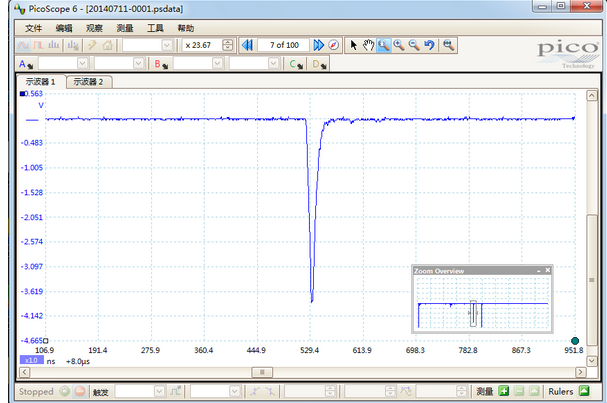Viewport: 607px width, 403px height.
Task: Open channel A options button
Action: (x=24, y=64)
